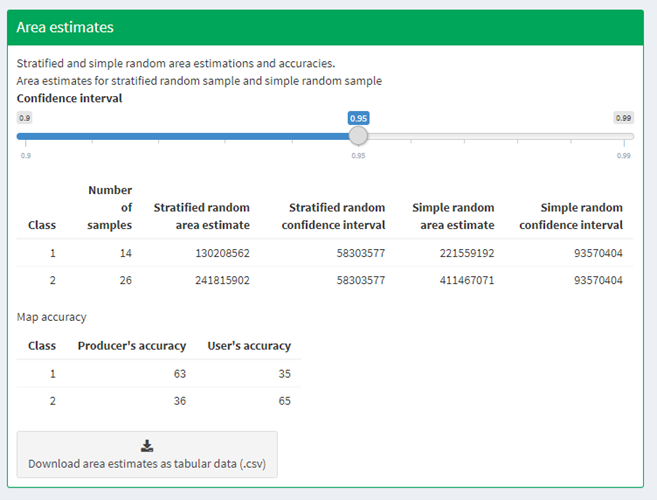Click user's accuracy value 35

click(x=285, y=374)
